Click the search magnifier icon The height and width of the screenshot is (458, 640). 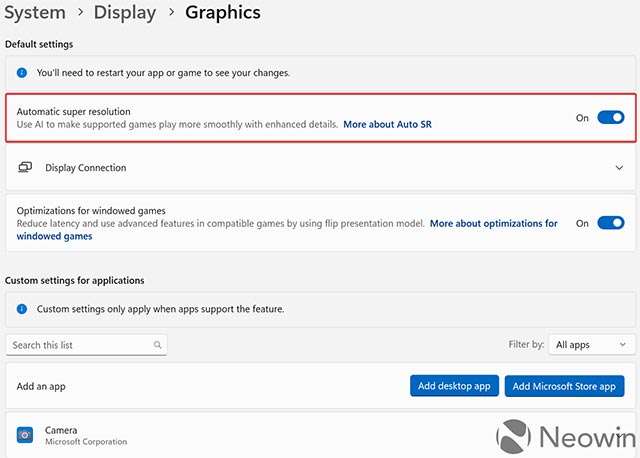click(x=157, y=345)
